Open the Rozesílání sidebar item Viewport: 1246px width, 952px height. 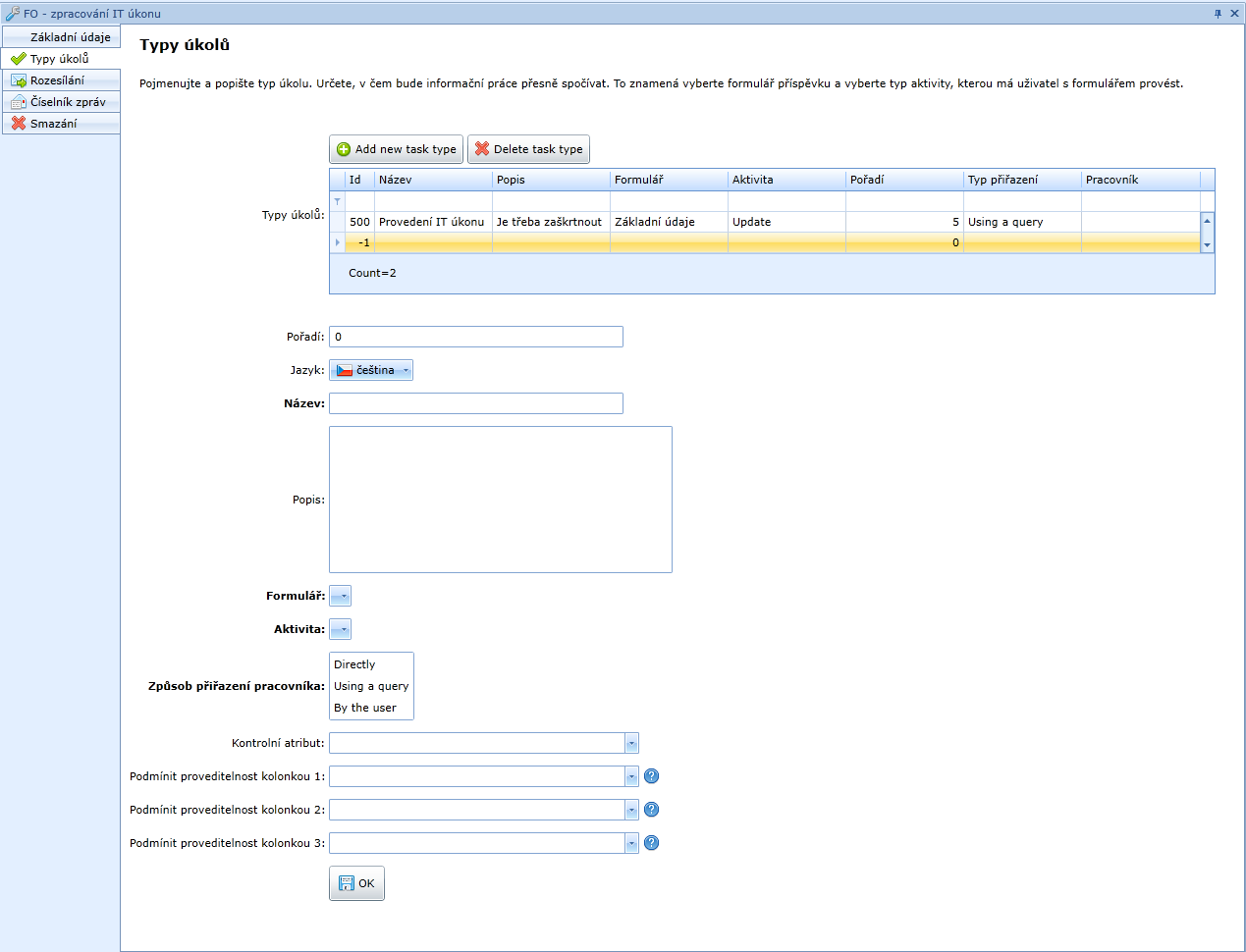click(57, 80)
